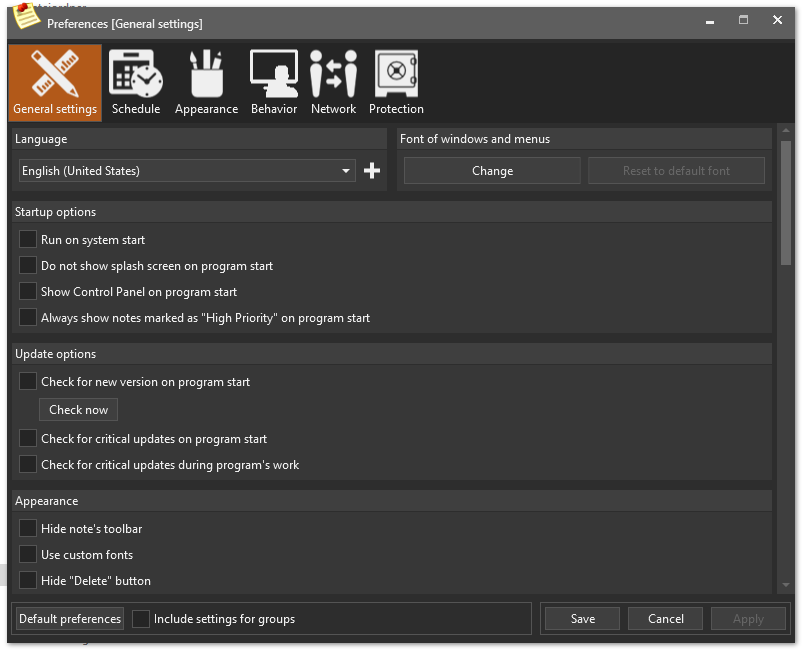This screenshot has height=650, width=802.
Task: Click the Language section header
Action: click(x=199, y=139)
